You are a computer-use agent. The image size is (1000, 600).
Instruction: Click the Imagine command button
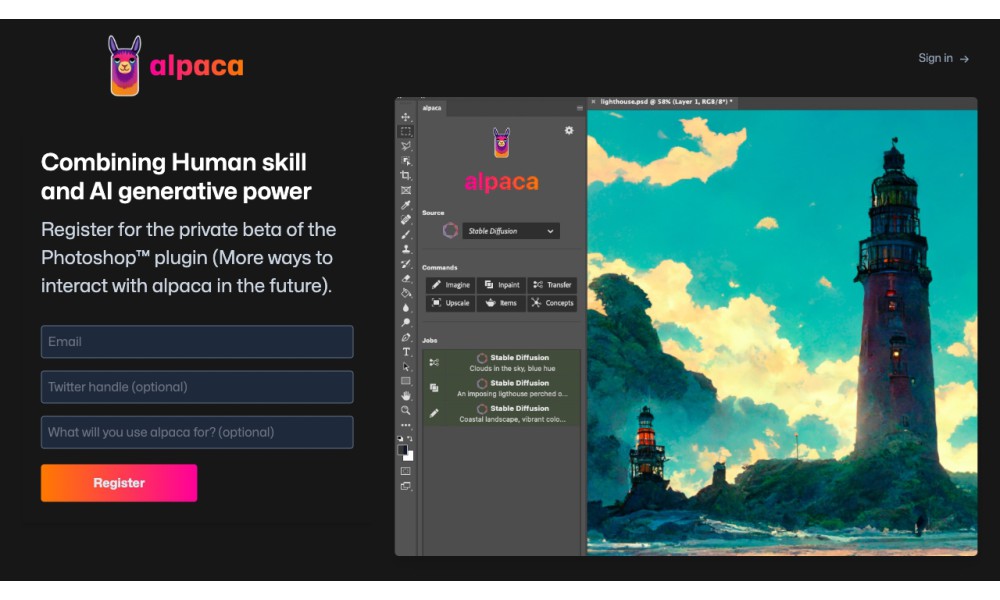click(x=451, y=285)
